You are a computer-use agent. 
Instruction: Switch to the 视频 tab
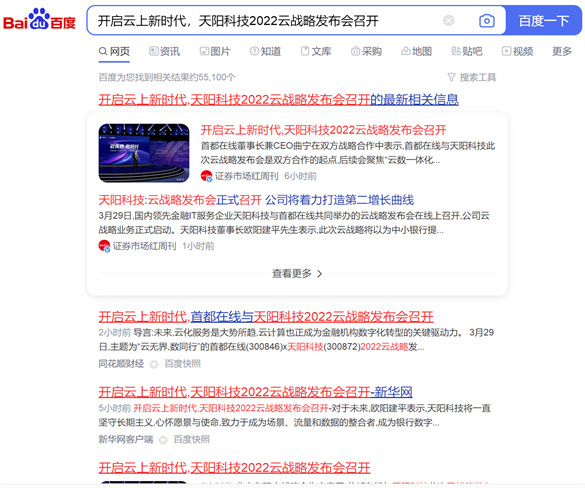(x=517, y=51)
